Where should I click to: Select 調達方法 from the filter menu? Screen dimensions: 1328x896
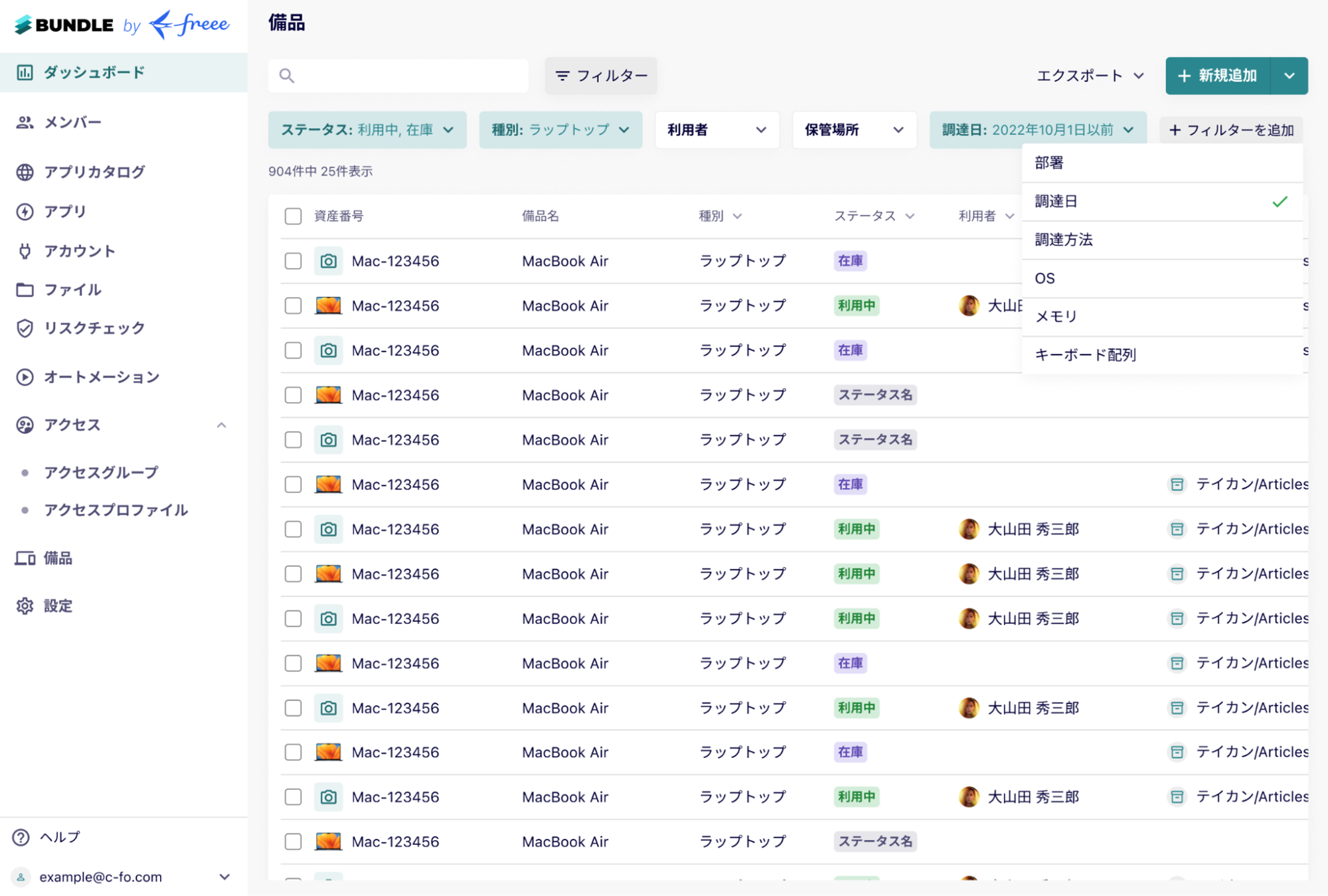pyautogui.click(x=1064, y=240)
